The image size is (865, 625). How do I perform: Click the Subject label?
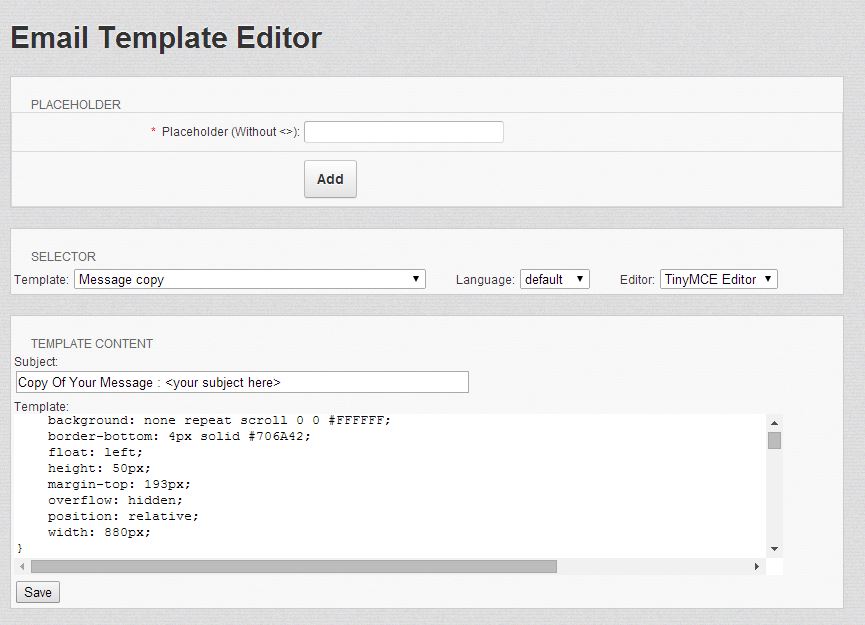(x=36, y=361)
